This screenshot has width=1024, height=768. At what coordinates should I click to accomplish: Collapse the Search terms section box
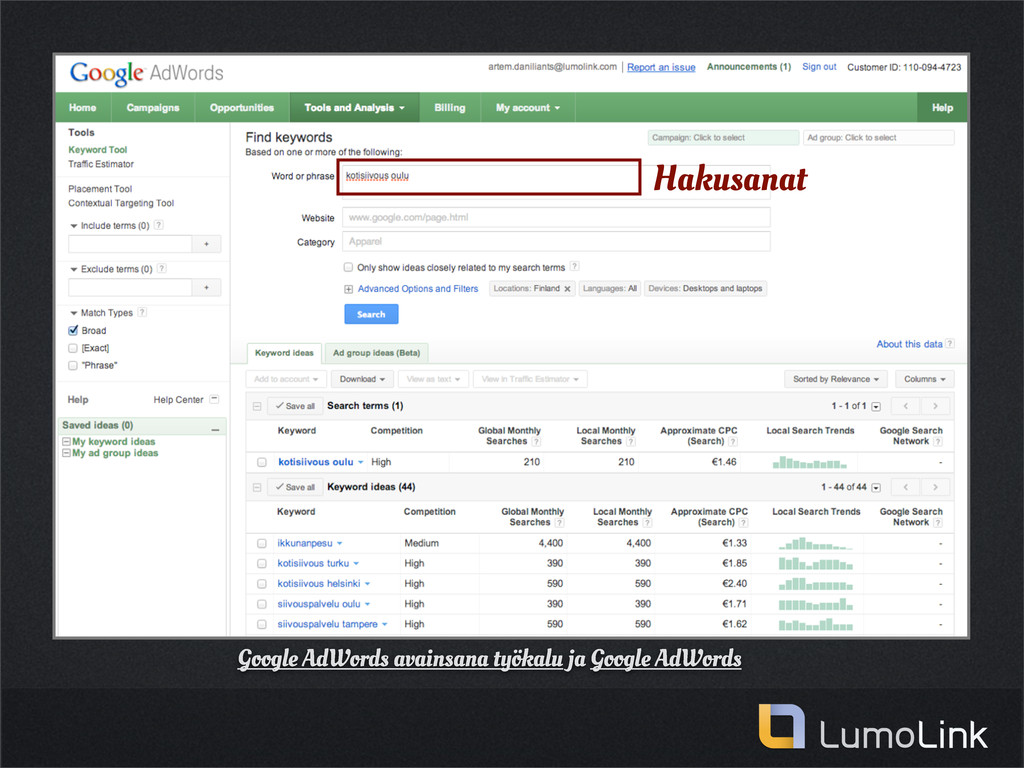click(257, 406)
